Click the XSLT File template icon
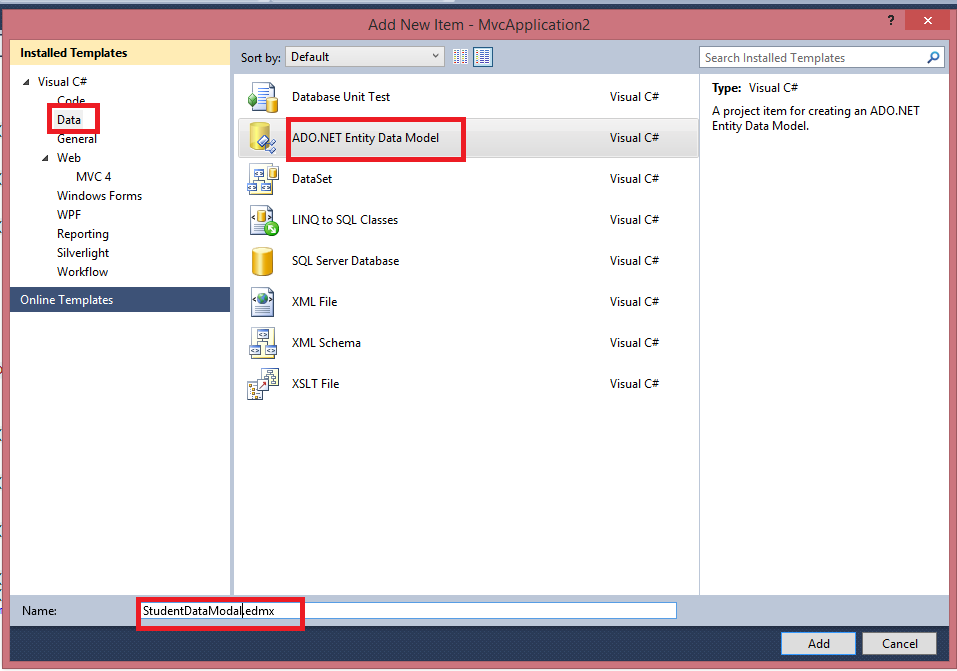Screen dimensions: 957x671 point(263,383)
